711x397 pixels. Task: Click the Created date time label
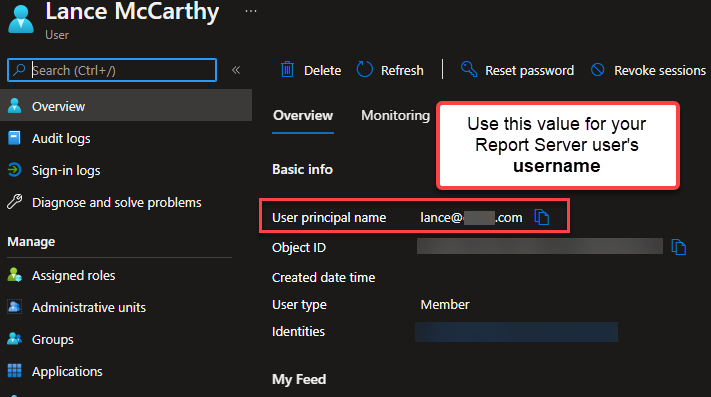click(x=323, y=277)
